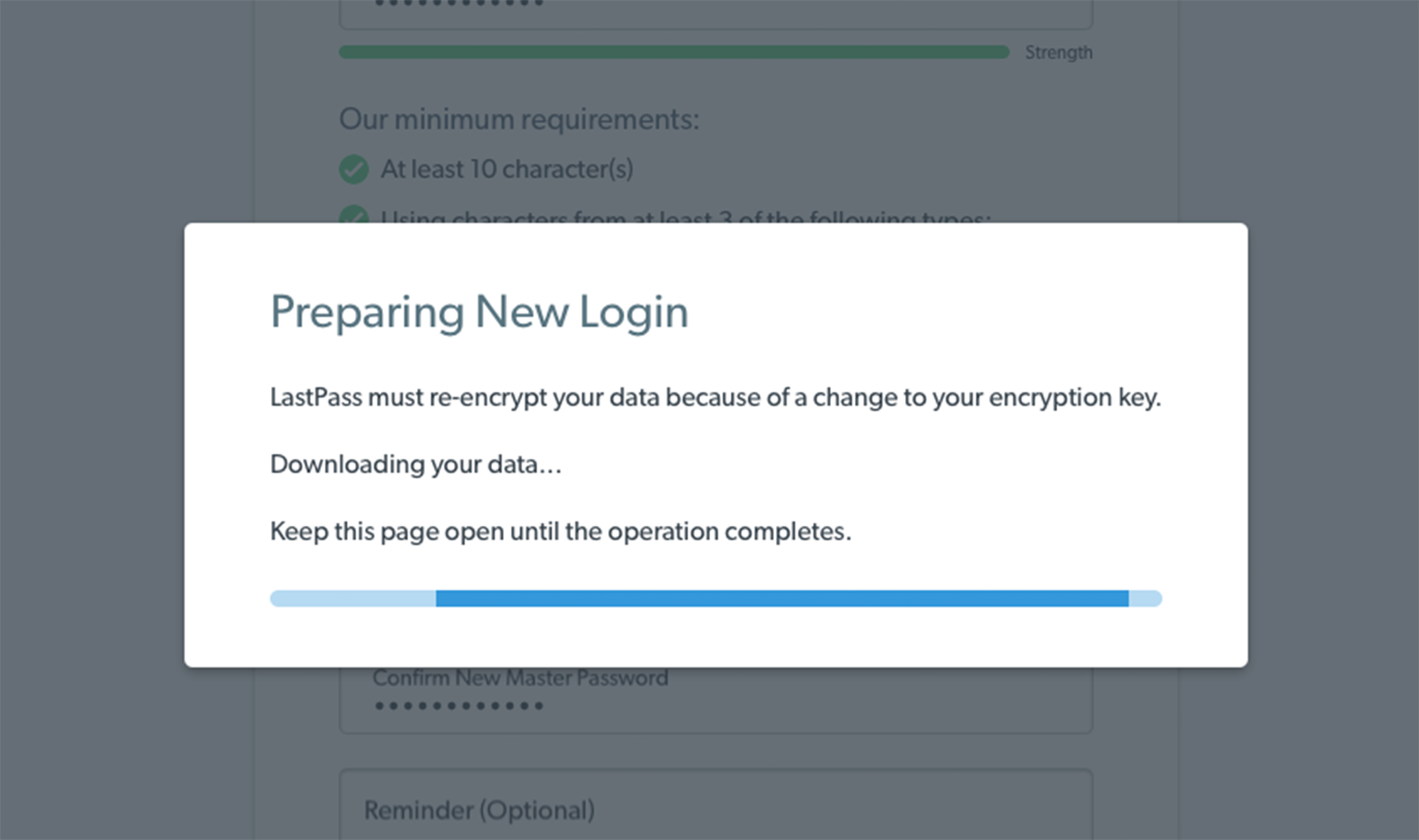Click the 'Our minimum requirements:' heading
Screen dimensions: 1419x840
click(x=519, y=119)
